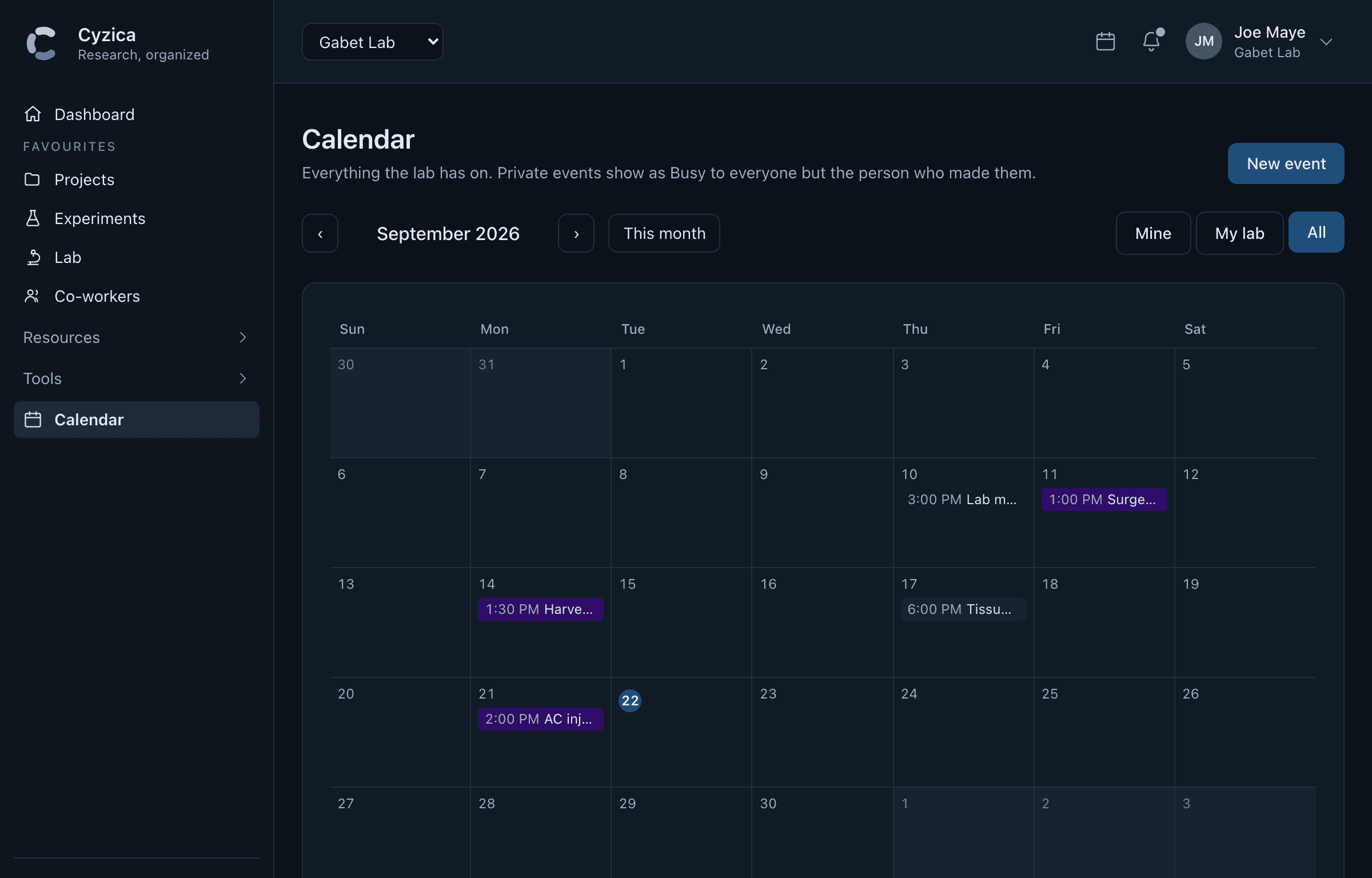Click the FAVOURITES section label
The image size is (1372, 878).
(69, 146)
